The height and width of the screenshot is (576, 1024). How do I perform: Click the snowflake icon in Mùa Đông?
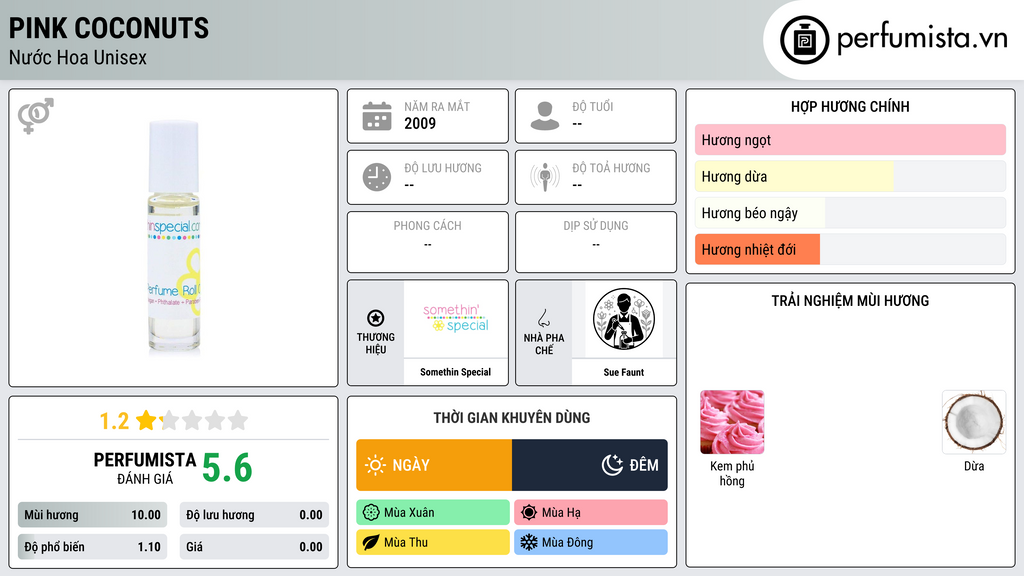(x=529, y=542)
